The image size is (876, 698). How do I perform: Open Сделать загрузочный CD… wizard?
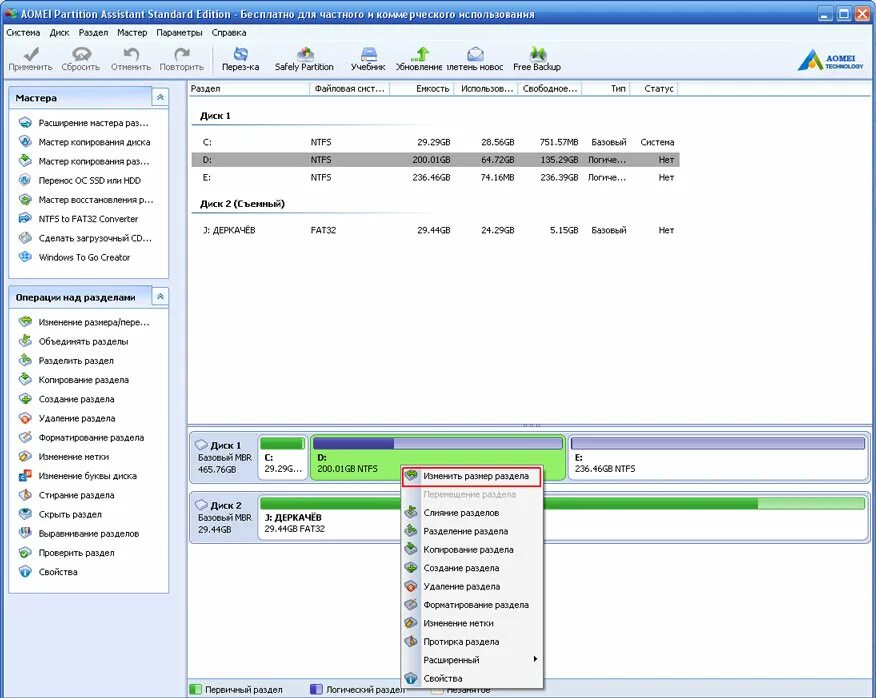click(x=95, y=238)
